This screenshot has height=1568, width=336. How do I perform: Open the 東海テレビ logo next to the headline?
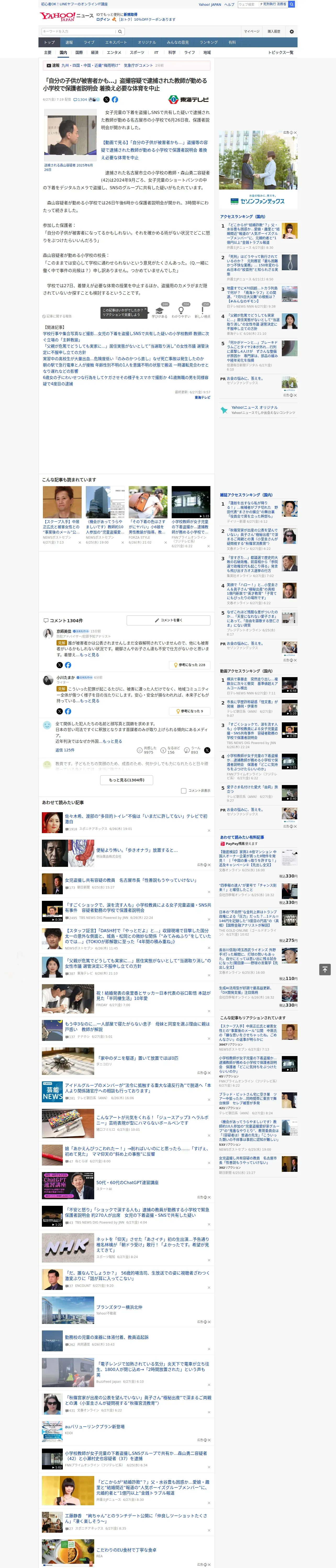189,99
